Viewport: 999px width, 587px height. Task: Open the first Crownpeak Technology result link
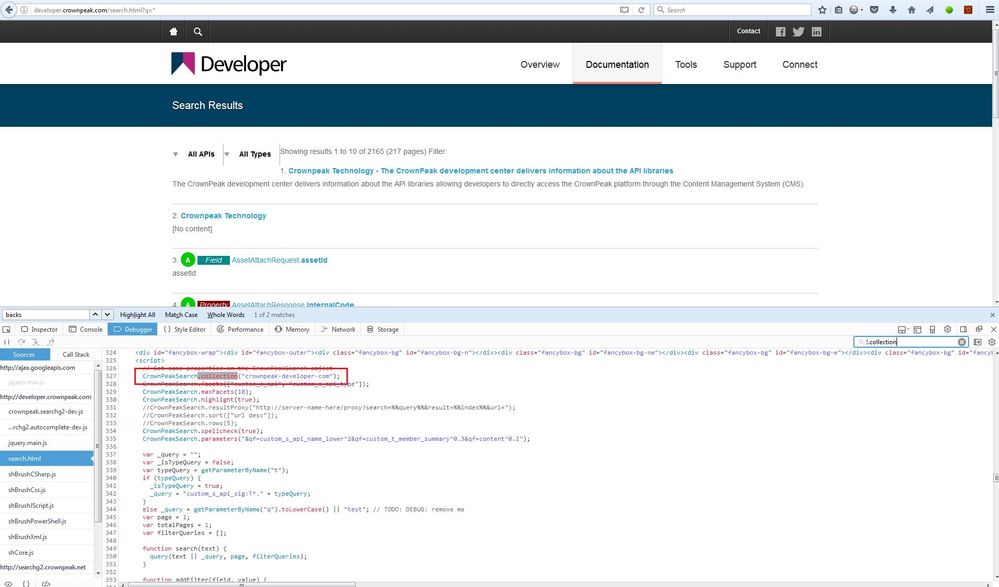tap(480, 171)
